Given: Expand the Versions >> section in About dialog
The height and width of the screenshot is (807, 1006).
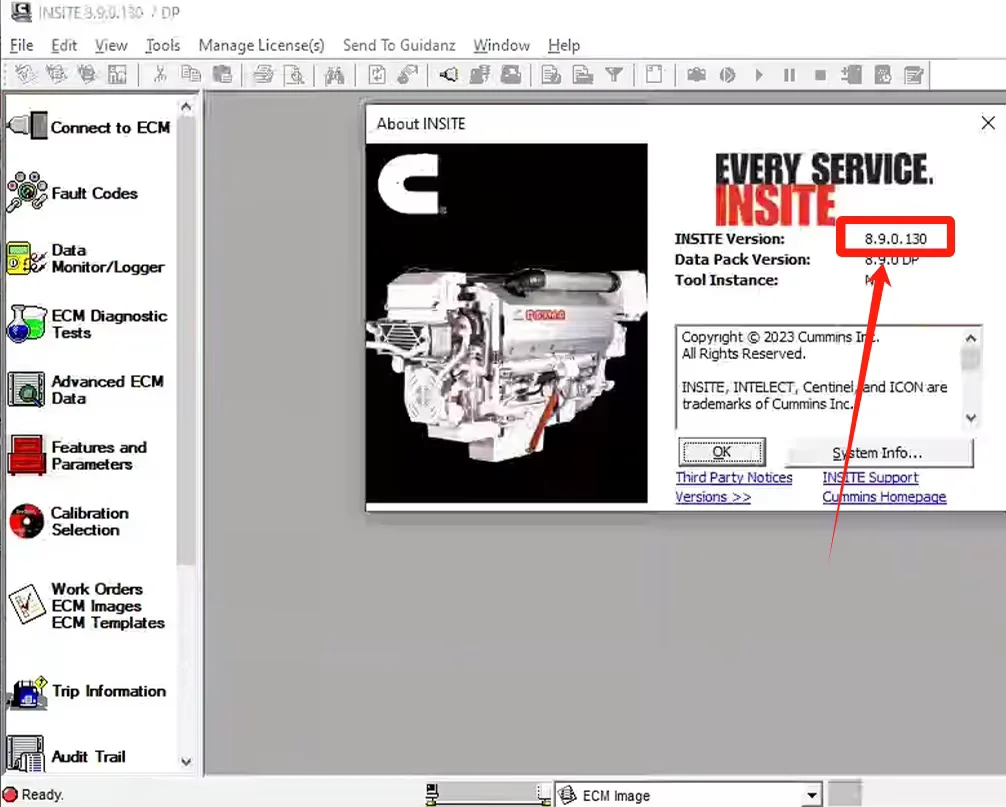Looking at the screenshot, I should (712, 497).
